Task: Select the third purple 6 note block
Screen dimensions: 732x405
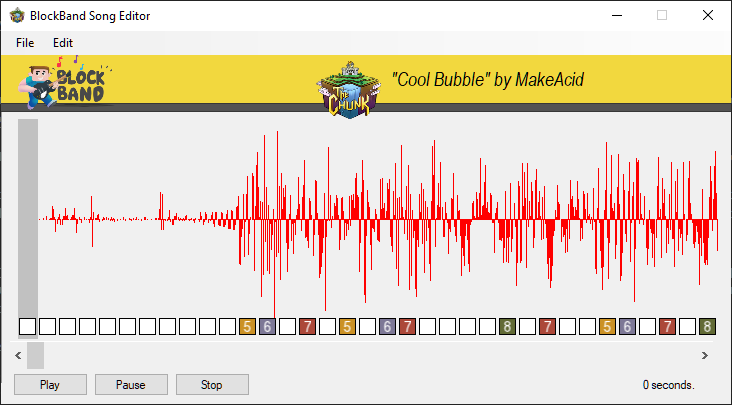Action: pos(627,327)
